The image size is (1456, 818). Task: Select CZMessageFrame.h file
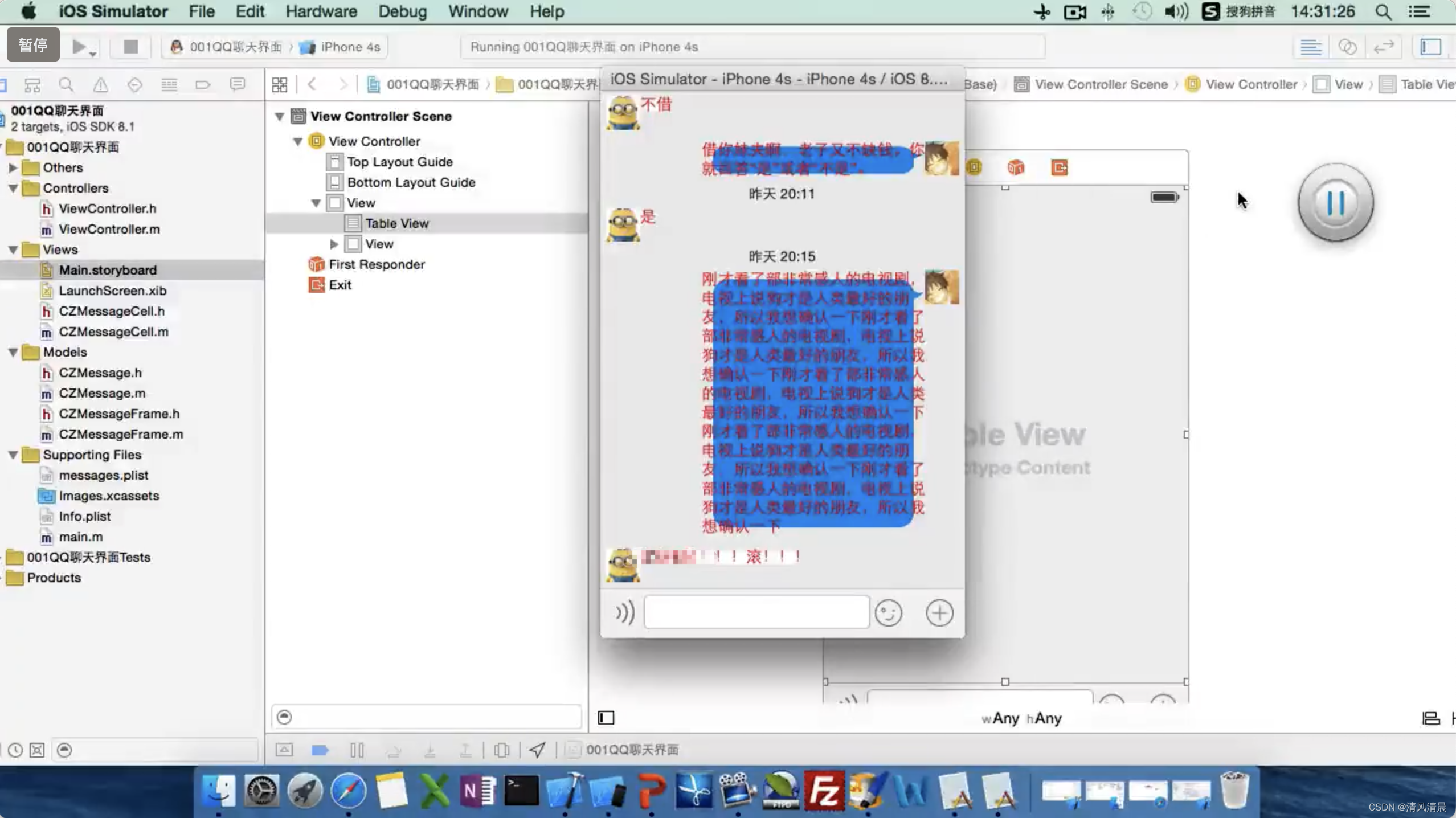[x=119, y=414]
